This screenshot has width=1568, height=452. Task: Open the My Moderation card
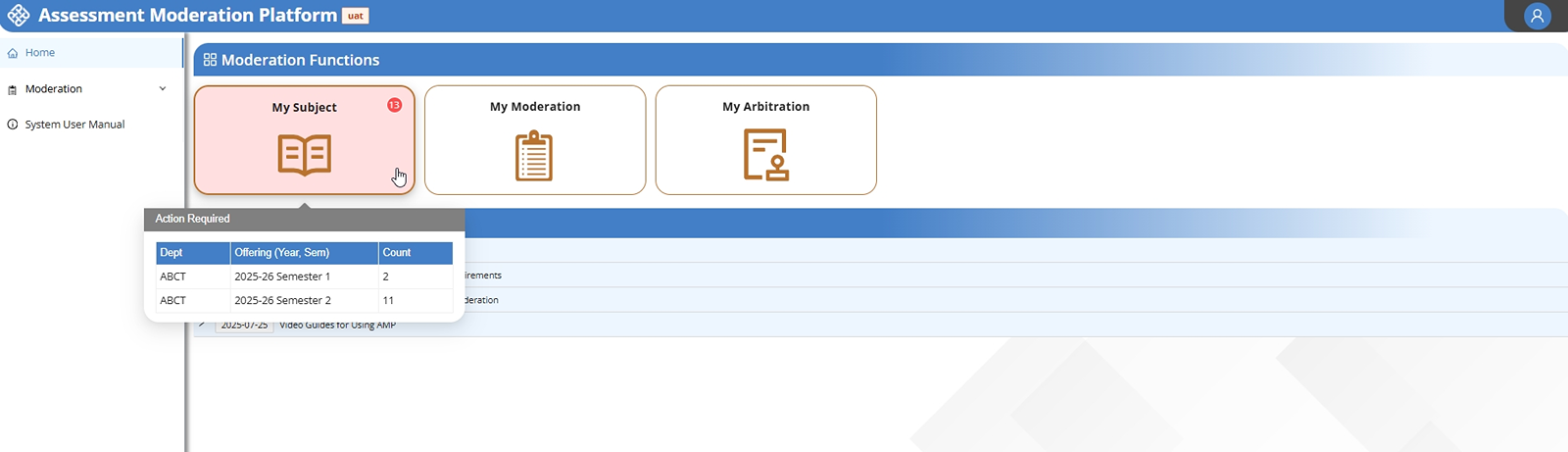coord(535,140)
